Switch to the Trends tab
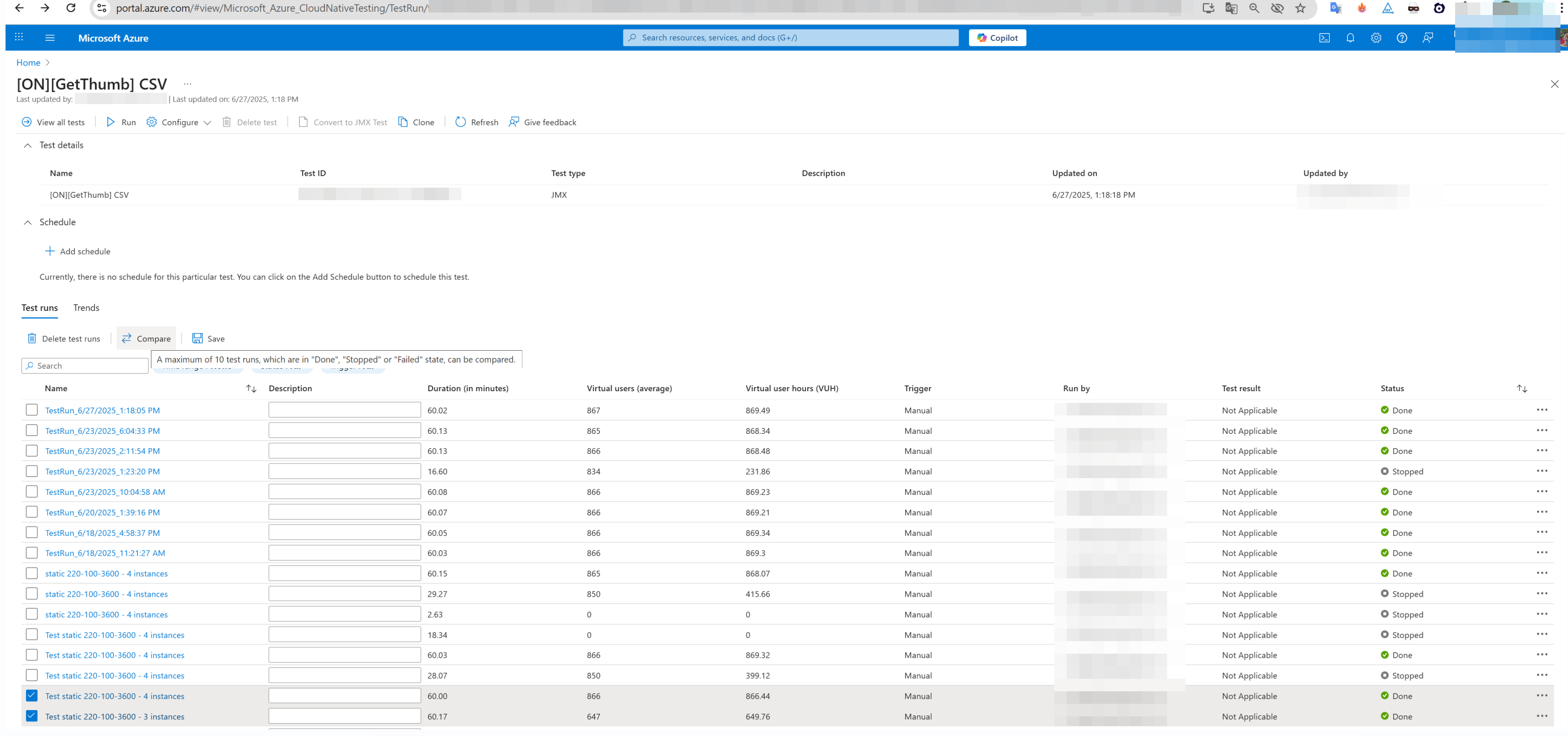This screenshot has width=1568, height=736. coord(86,308)
